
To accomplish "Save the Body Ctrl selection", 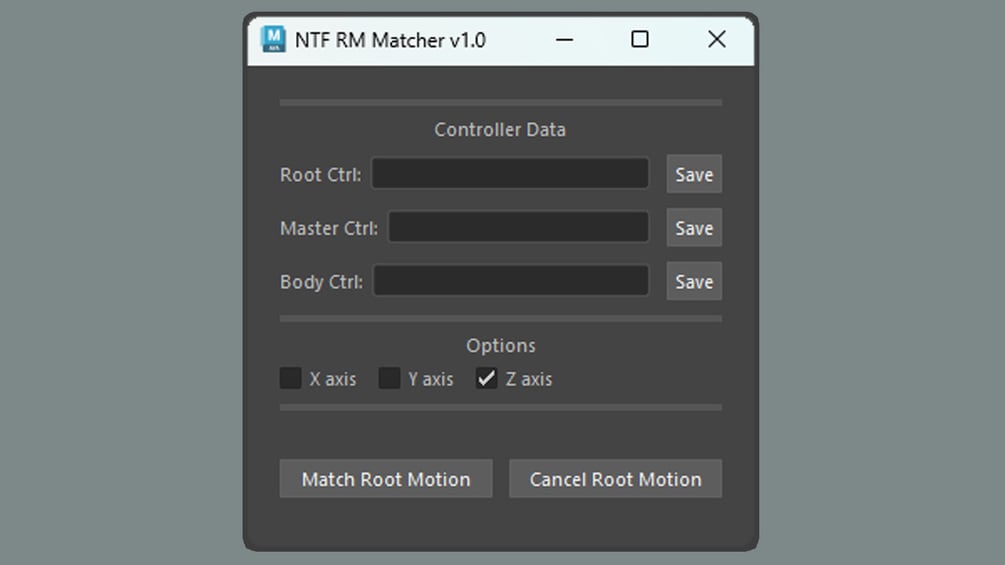I will [694, 281].
